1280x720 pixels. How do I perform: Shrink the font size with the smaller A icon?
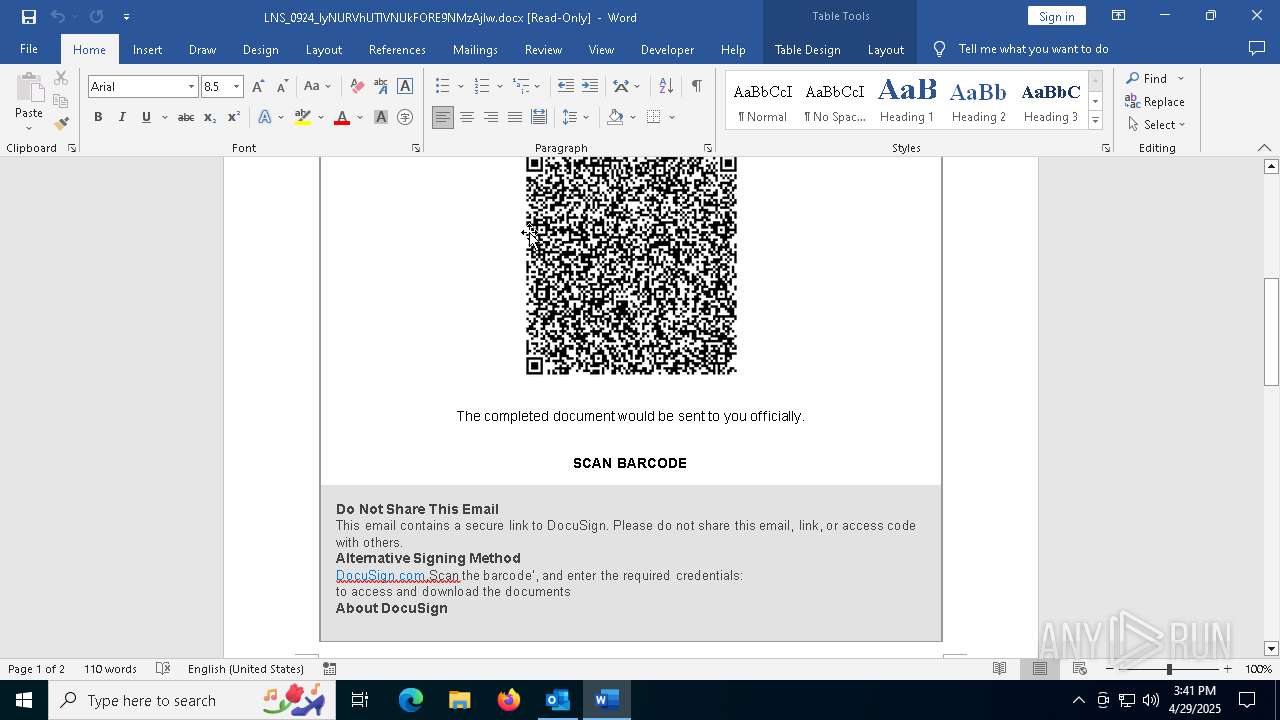click(282, 86)
